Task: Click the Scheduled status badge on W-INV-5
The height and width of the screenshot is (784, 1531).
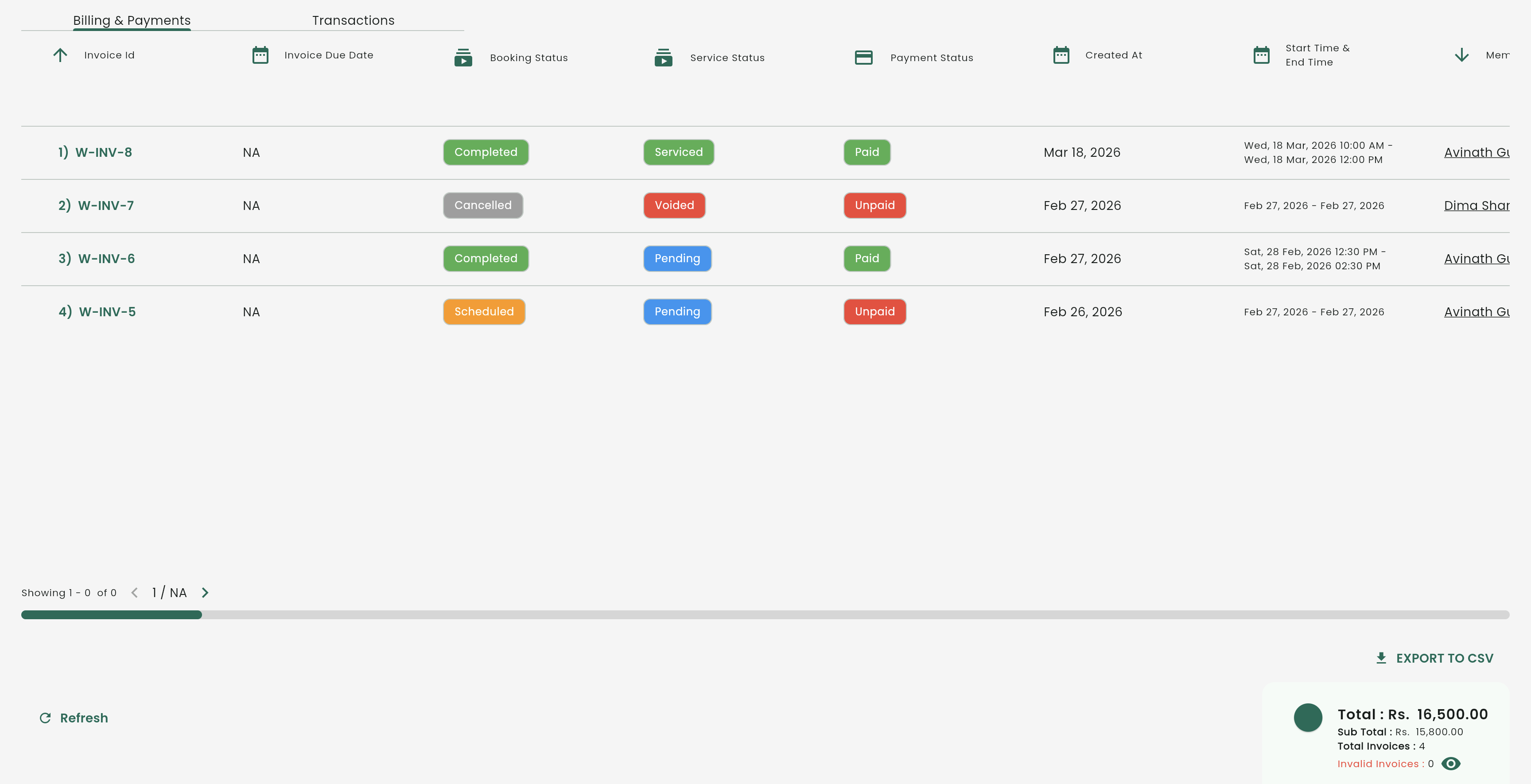Action: point(484,311)
